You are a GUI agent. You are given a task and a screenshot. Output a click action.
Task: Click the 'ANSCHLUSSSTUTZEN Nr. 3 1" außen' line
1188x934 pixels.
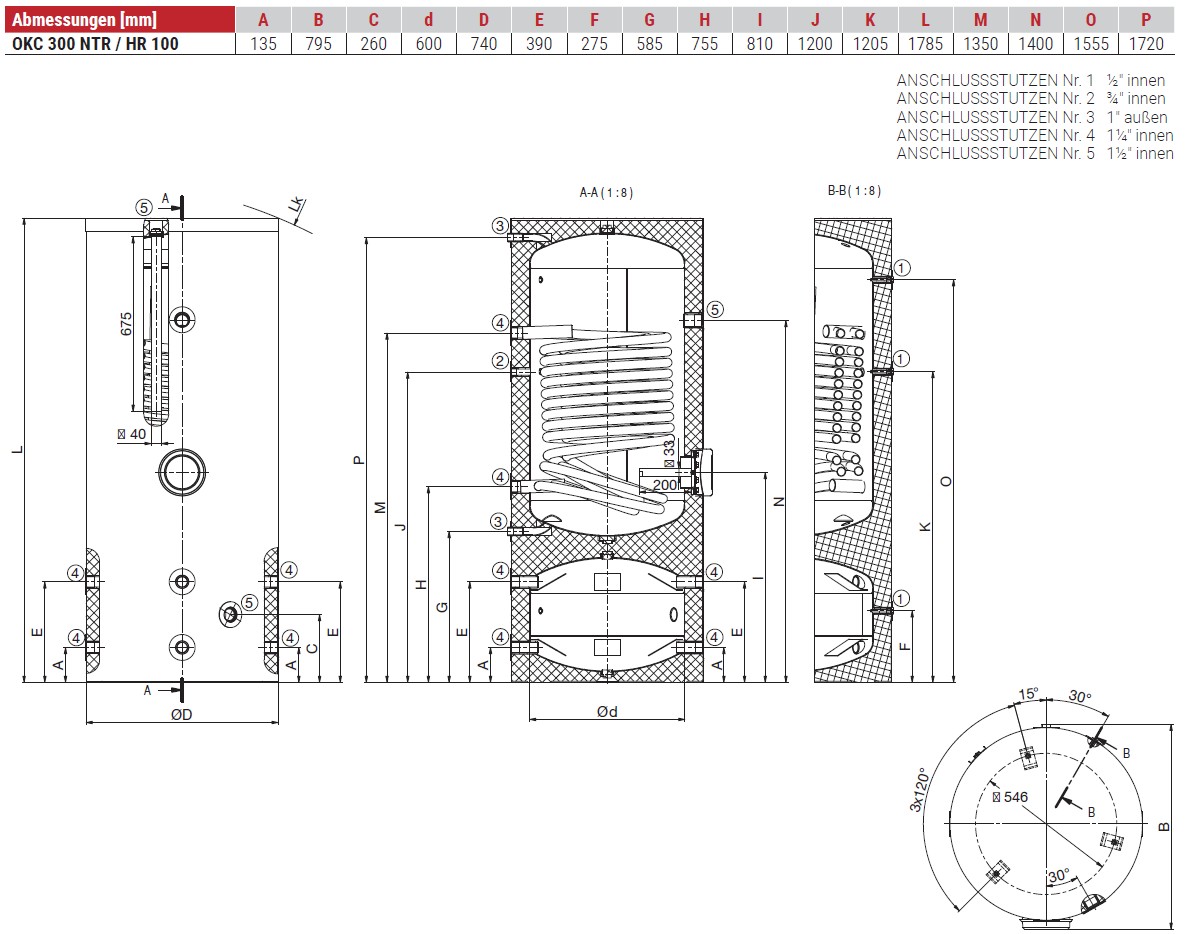point(1032,117)
